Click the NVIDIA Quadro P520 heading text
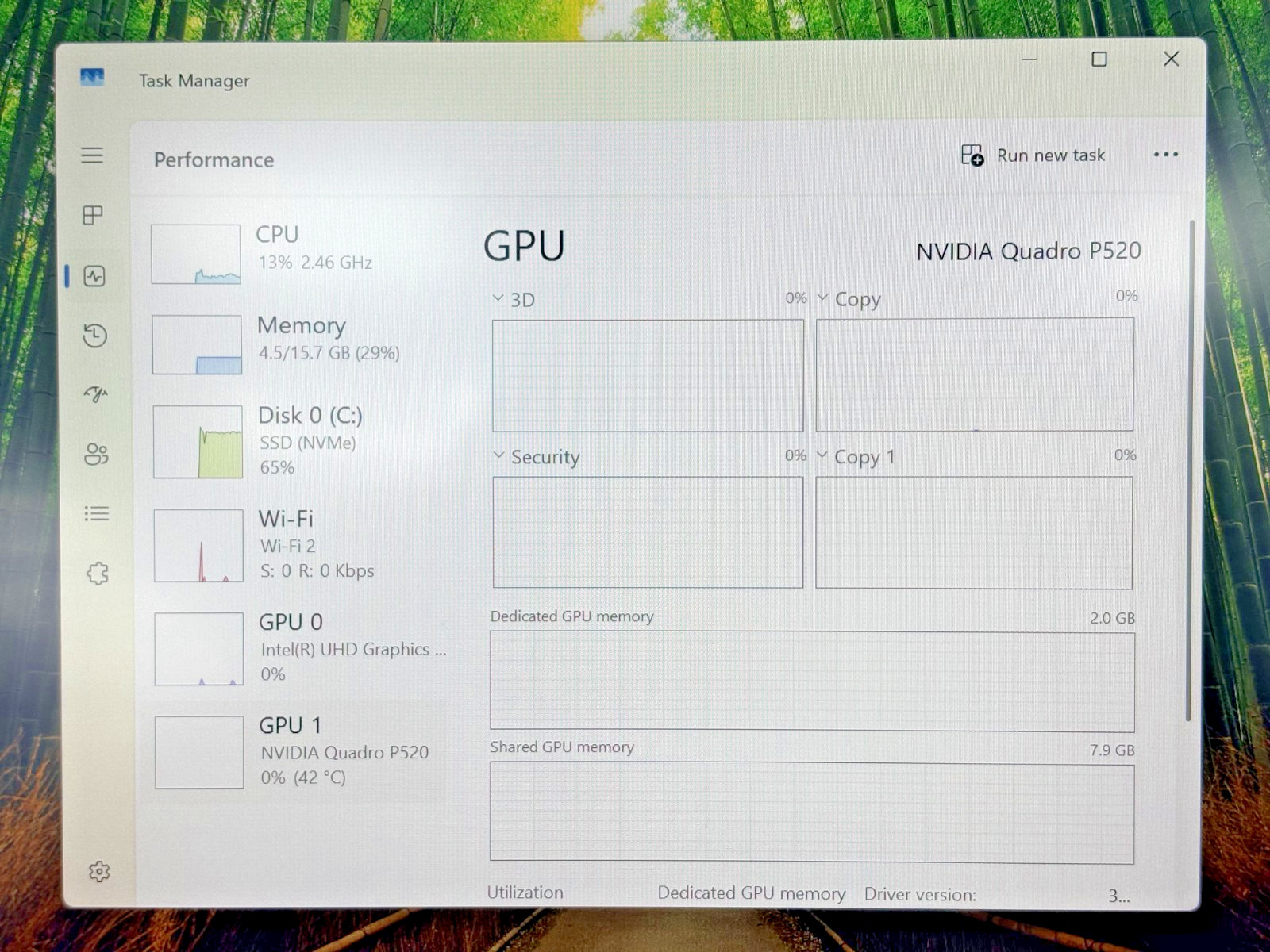Screen dimensions: 1270x952 [x=1029, y=251]
